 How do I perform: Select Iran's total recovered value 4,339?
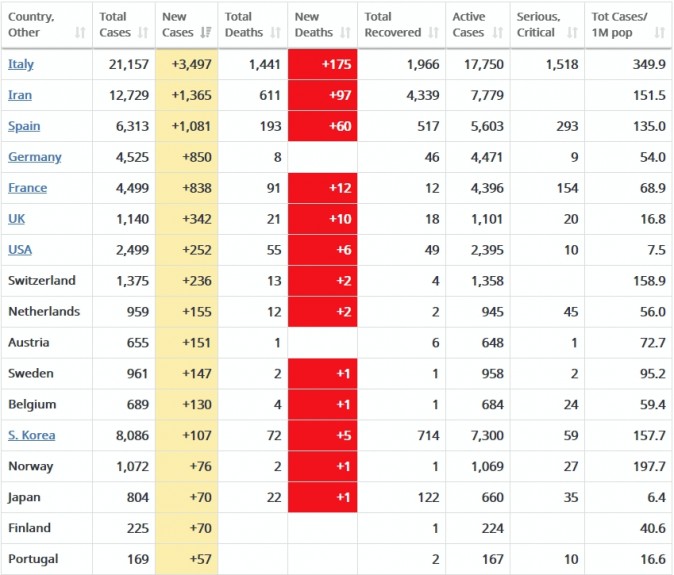click(x=423, y=95)
